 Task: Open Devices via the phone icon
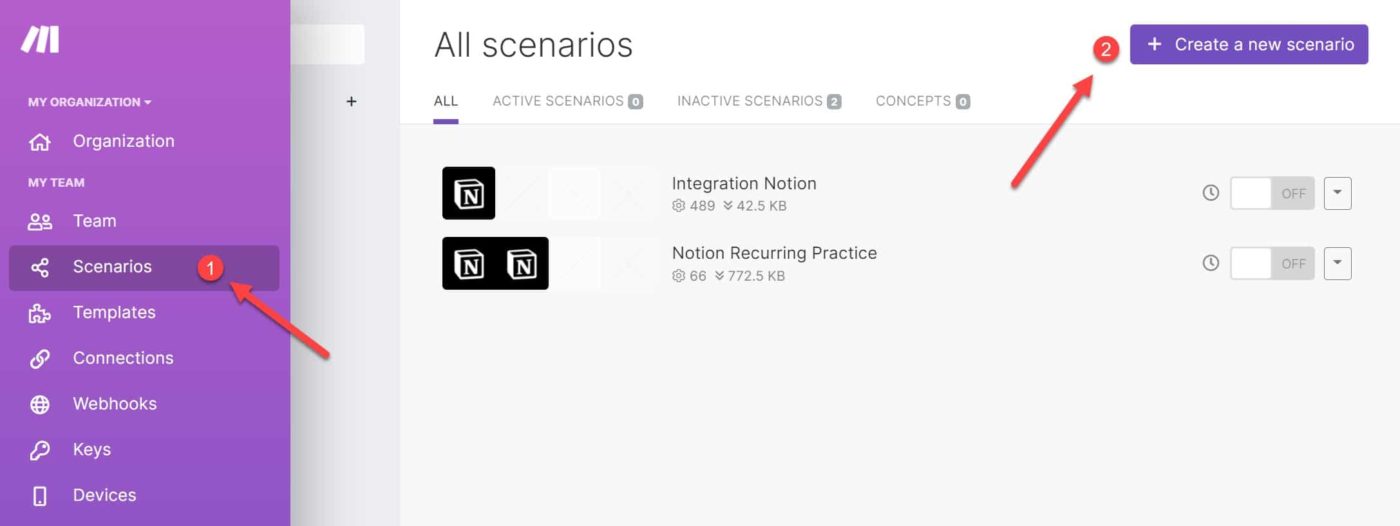click(40, 496)
